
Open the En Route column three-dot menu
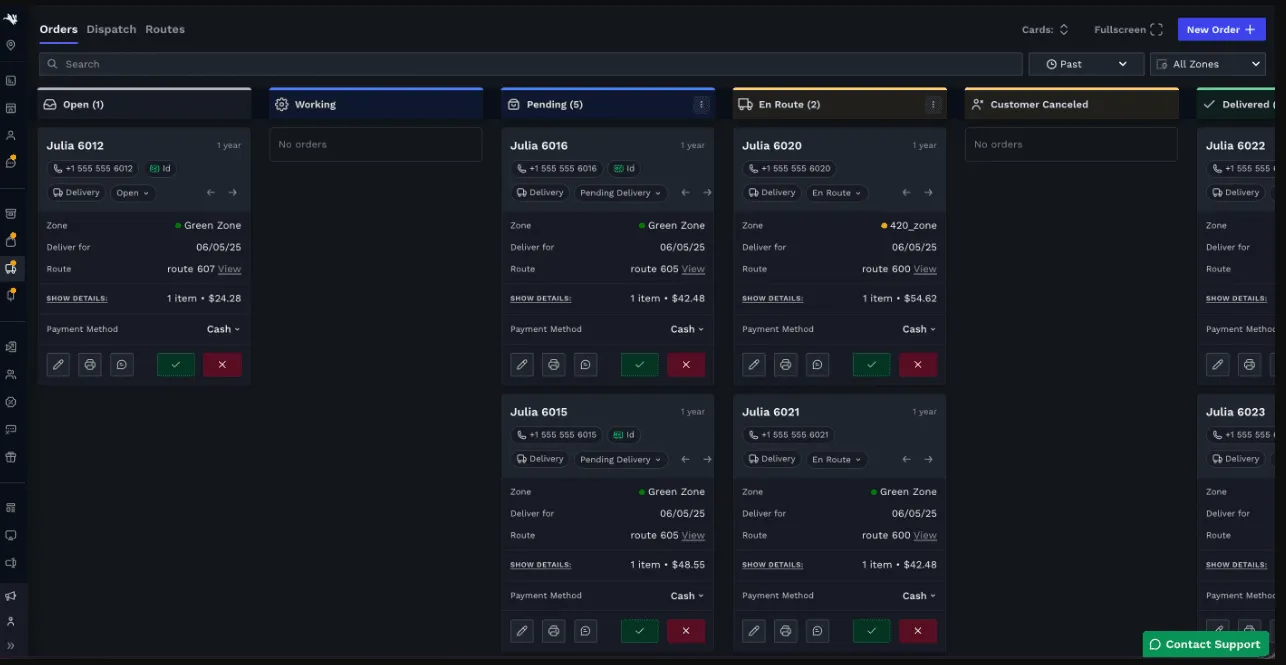point(933,104)
